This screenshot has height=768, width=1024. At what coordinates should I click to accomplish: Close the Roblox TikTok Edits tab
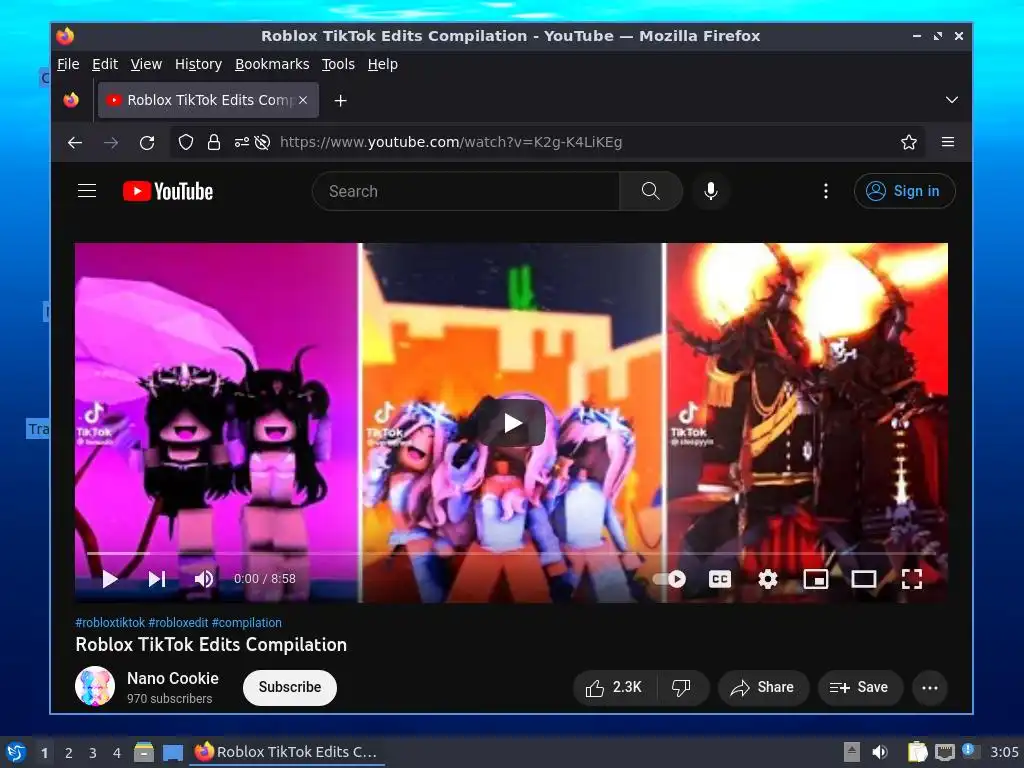click(303, 100)
